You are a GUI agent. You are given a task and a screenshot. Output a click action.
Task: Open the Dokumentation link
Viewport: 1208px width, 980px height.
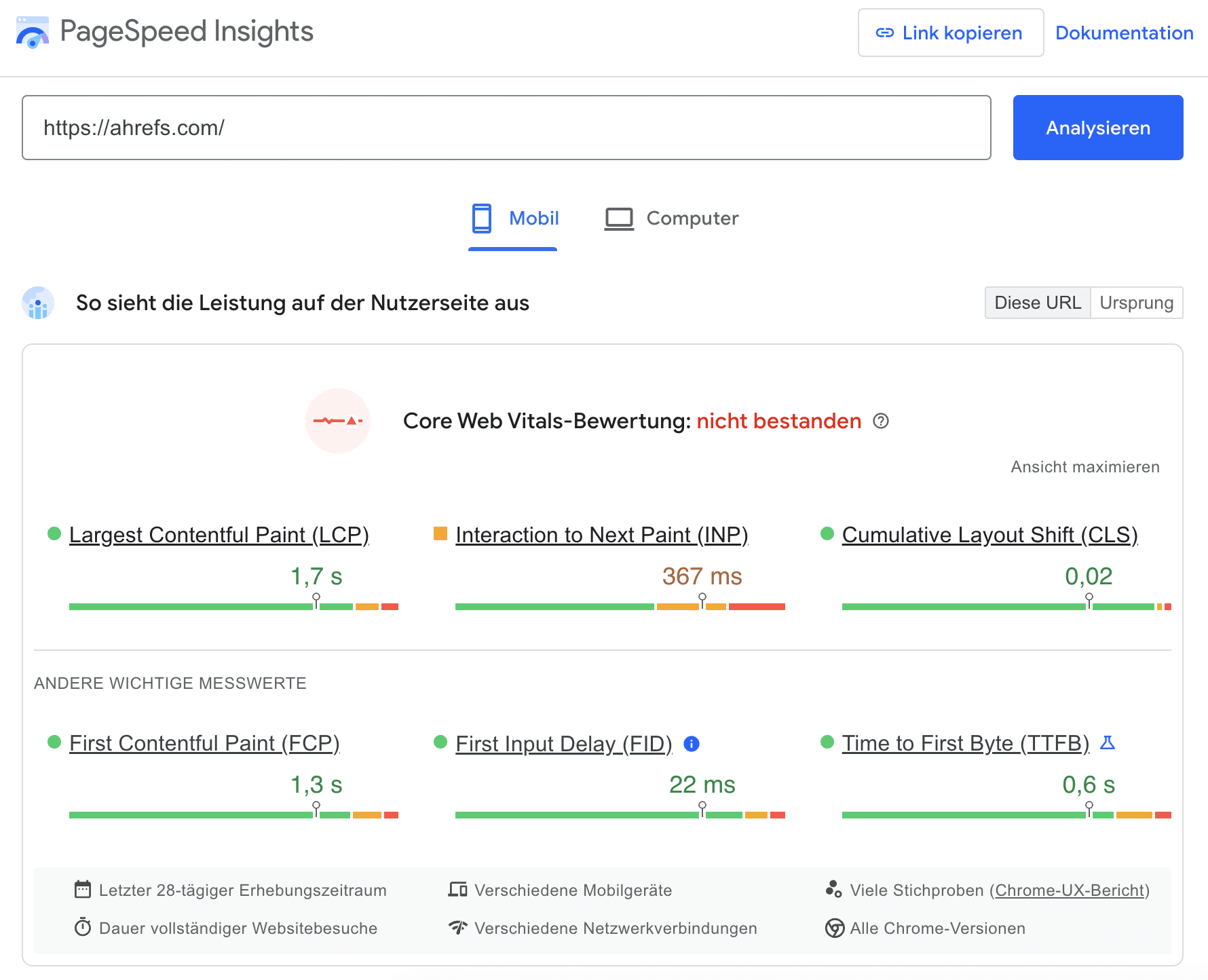(x=1124, y=33)
